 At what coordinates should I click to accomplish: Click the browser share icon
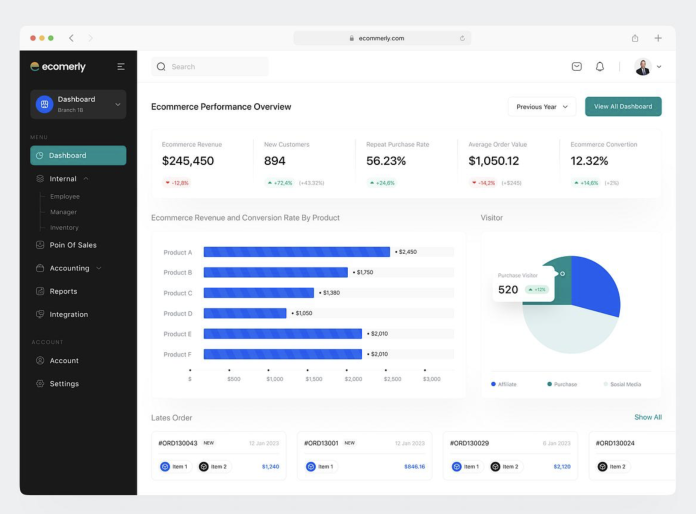click(635, 38)
